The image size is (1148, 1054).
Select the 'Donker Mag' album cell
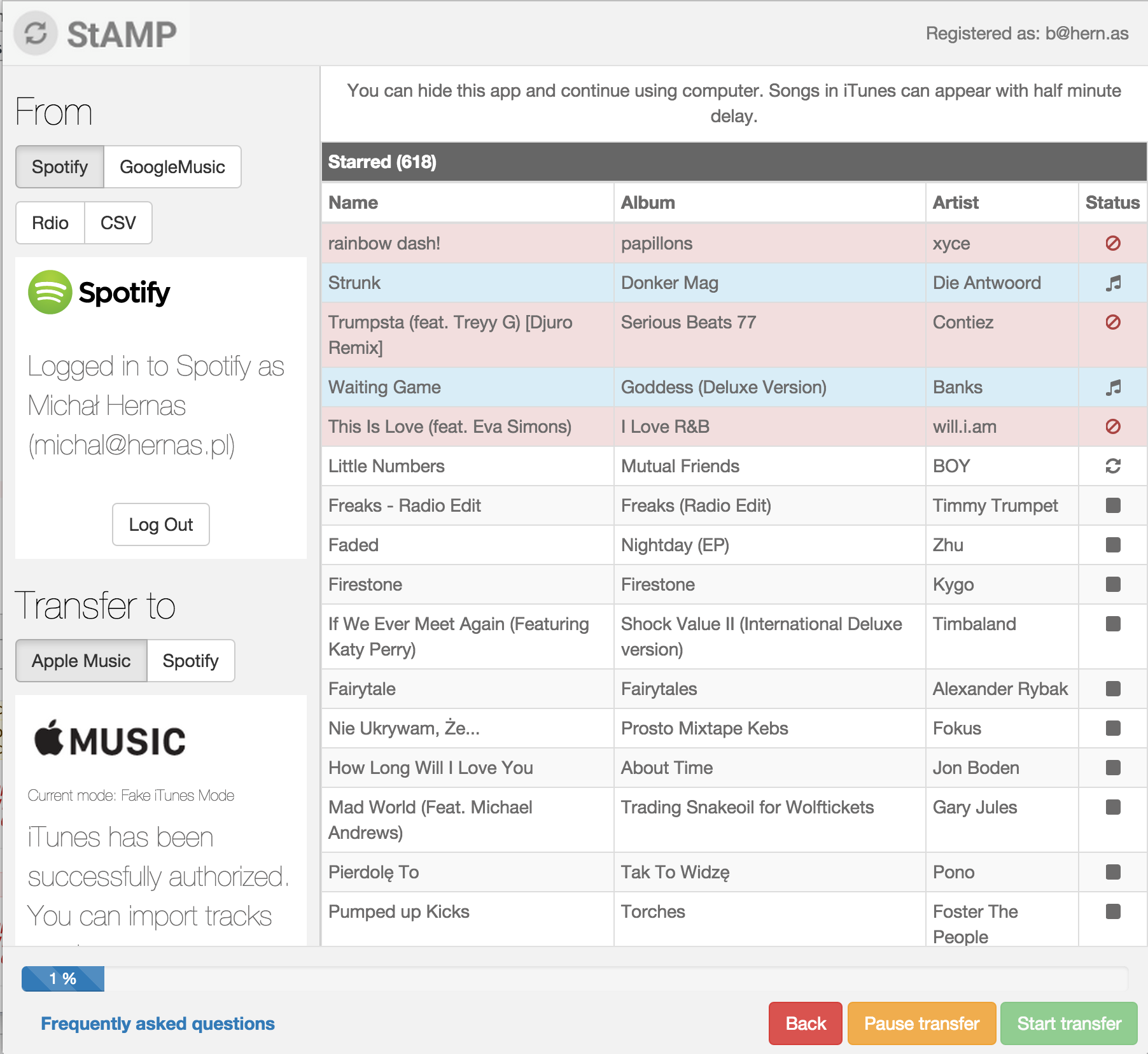[x=770, y=283]
